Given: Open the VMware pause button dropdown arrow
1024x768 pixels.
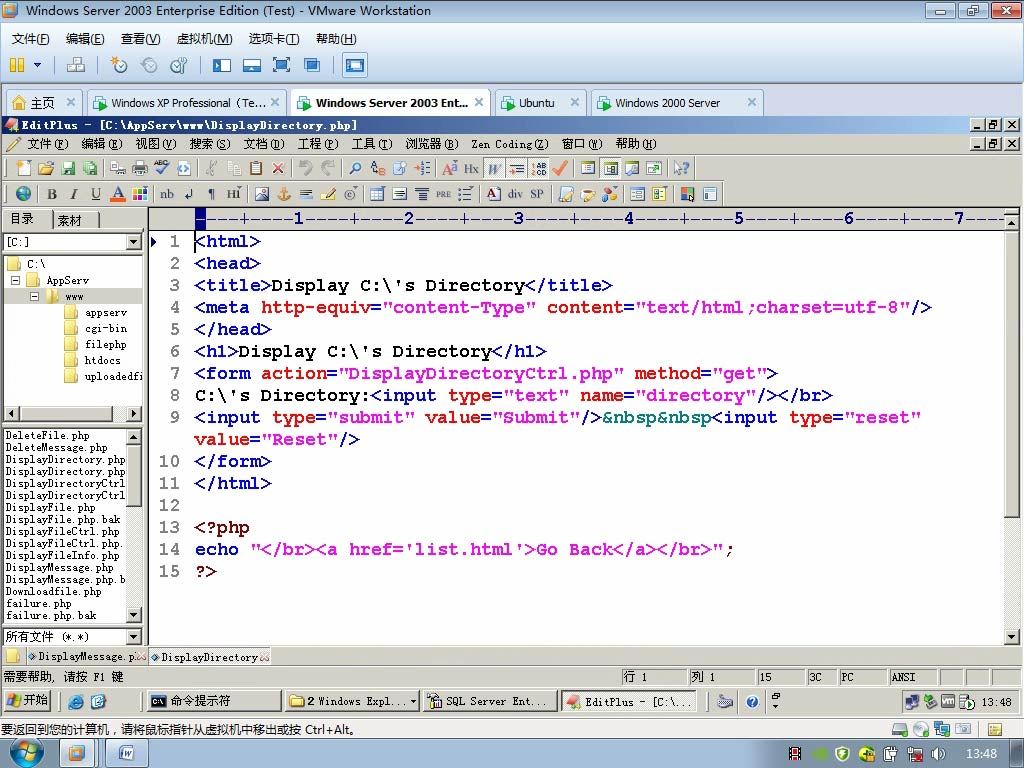Looking at the screenshot, I should click(x=37, y=65).
